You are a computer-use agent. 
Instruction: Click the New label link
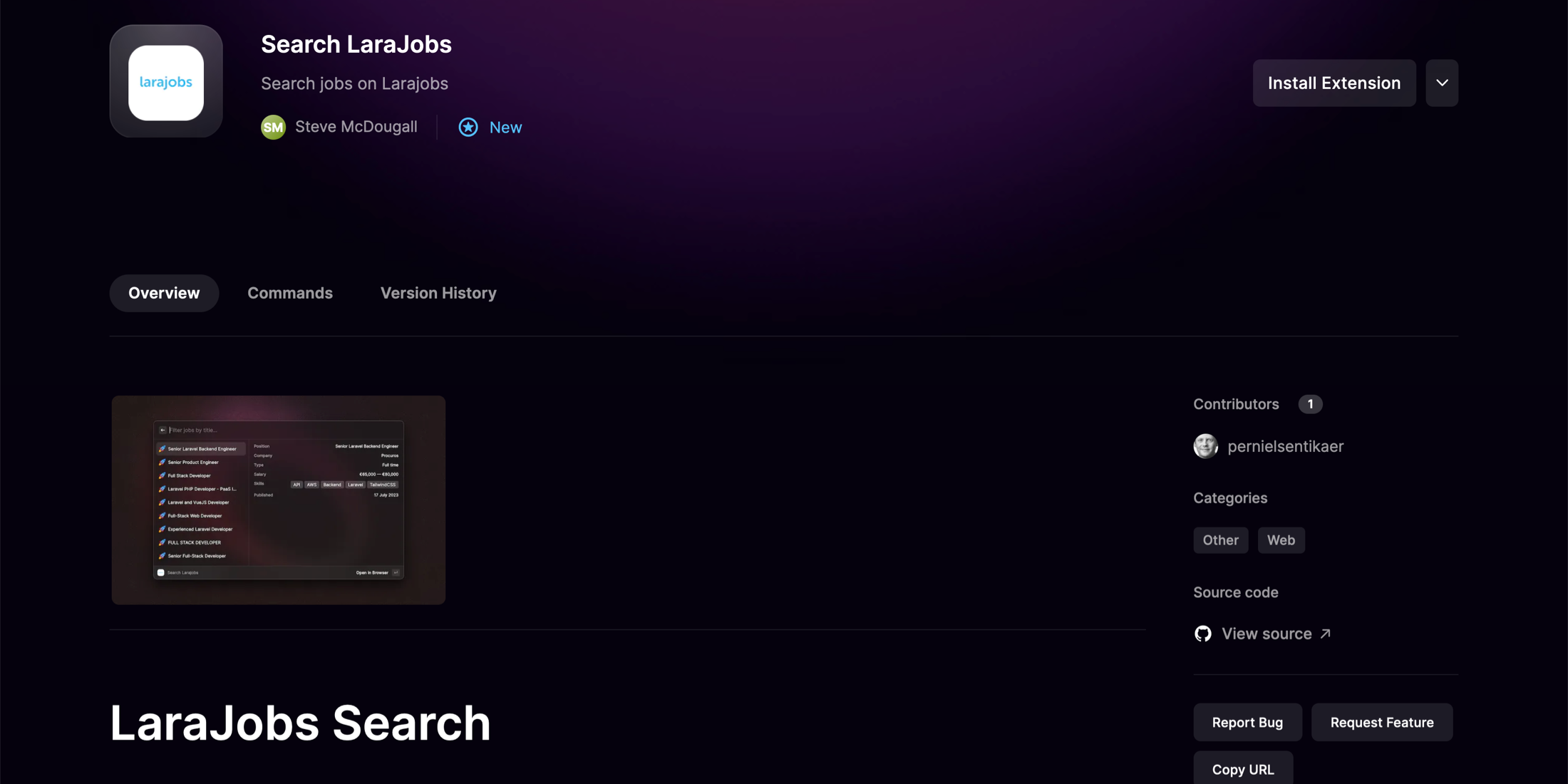tap(505, 127)
